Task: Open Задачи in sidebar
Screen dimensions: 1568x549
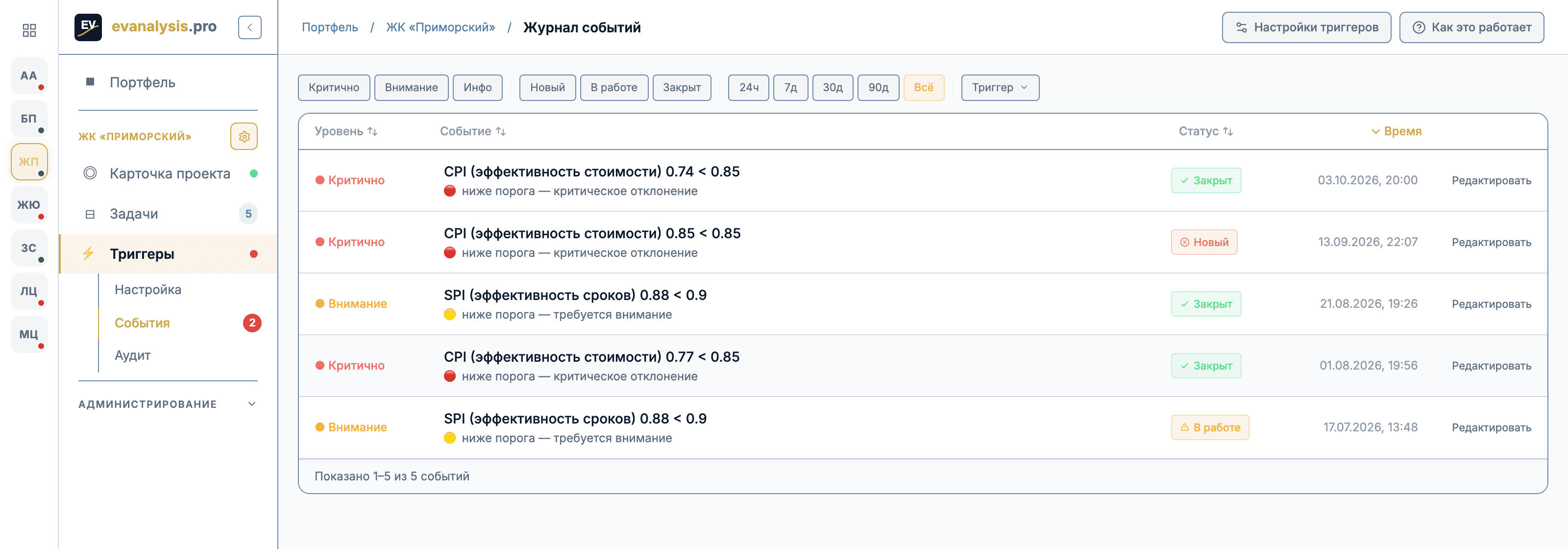Action: pos(169,214)
